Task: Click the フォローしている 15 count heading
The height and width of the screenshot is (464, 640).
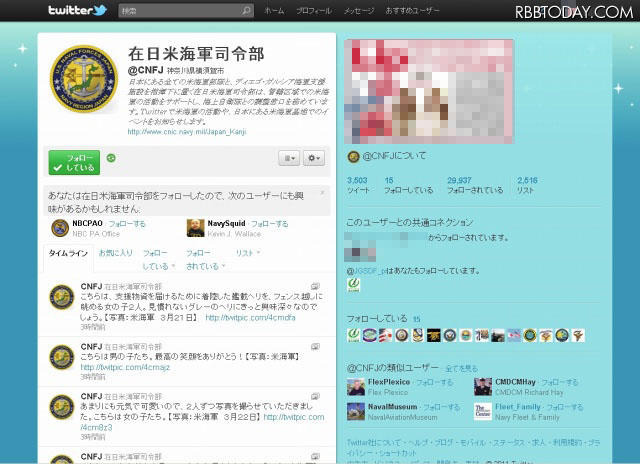Action: [x=383, y=318]
